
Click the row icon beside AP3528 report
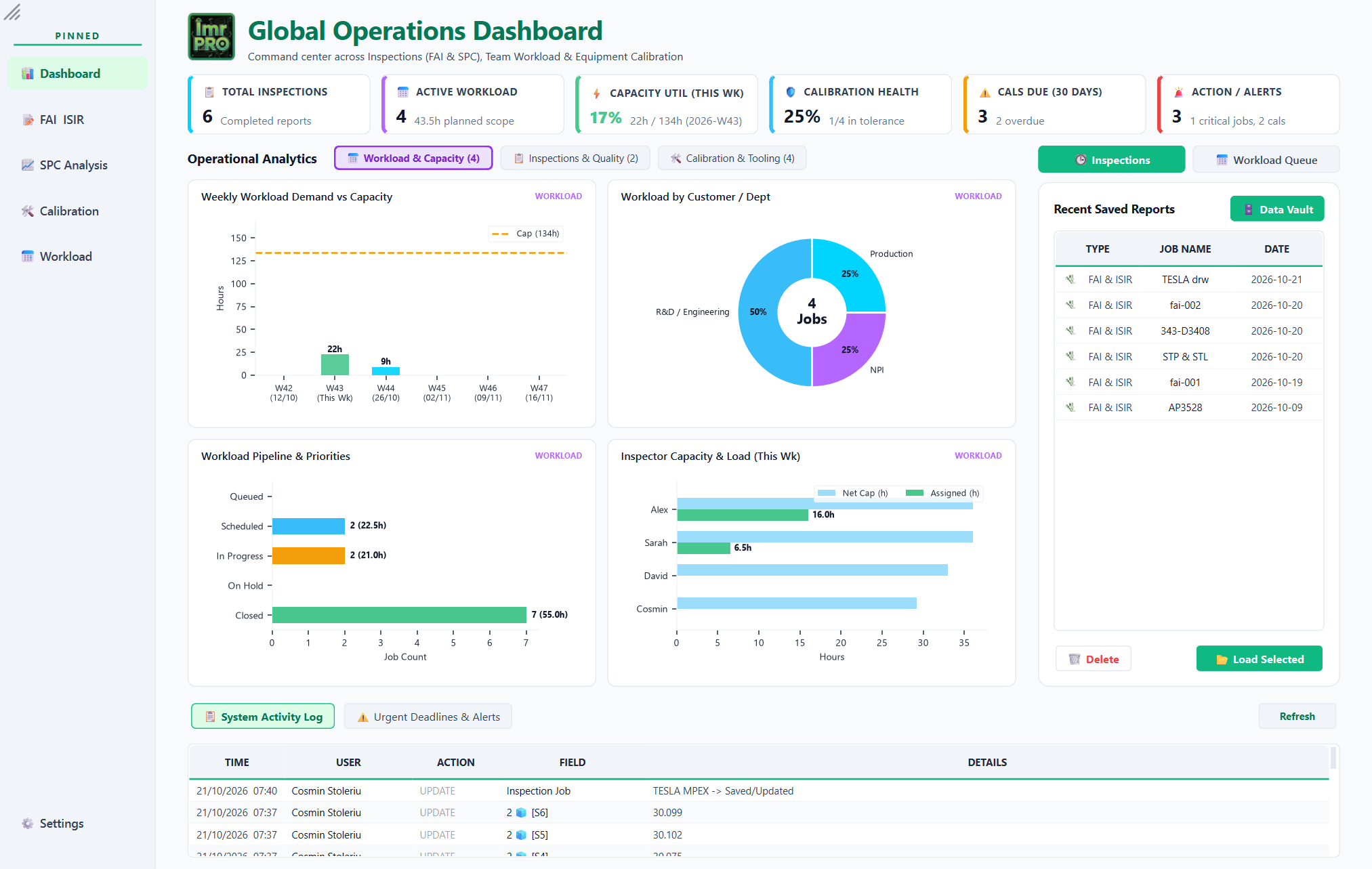1070,408
